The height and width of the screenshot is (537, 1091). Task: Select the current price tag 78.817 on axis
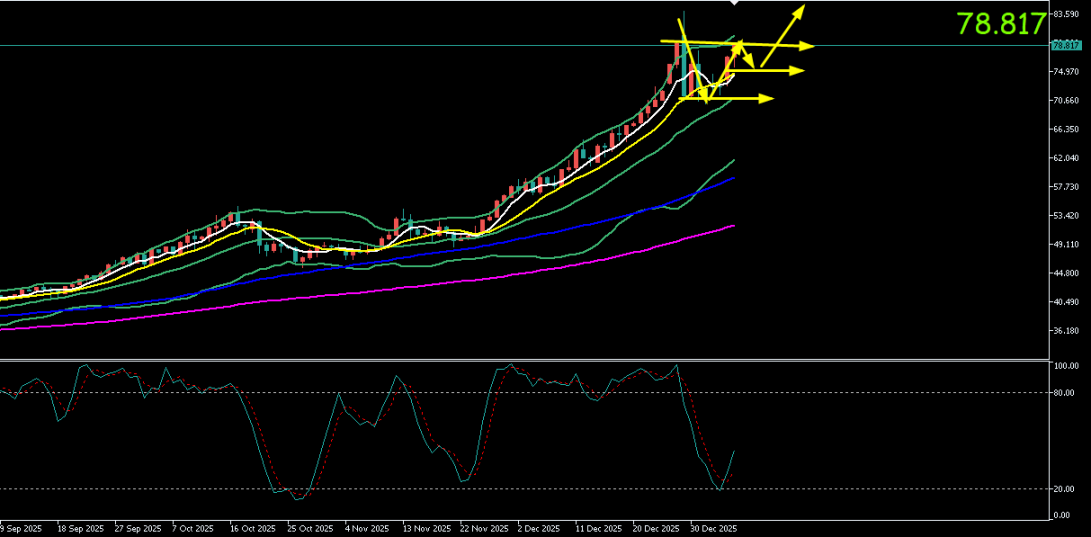[1065, 45]
